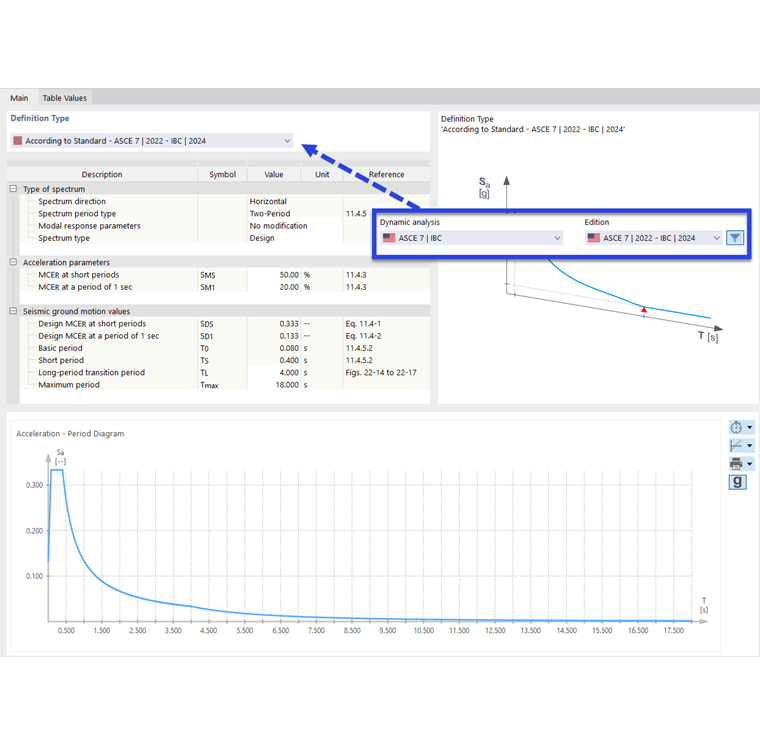Collapse Seismic ground motion values group

(13, 311)
